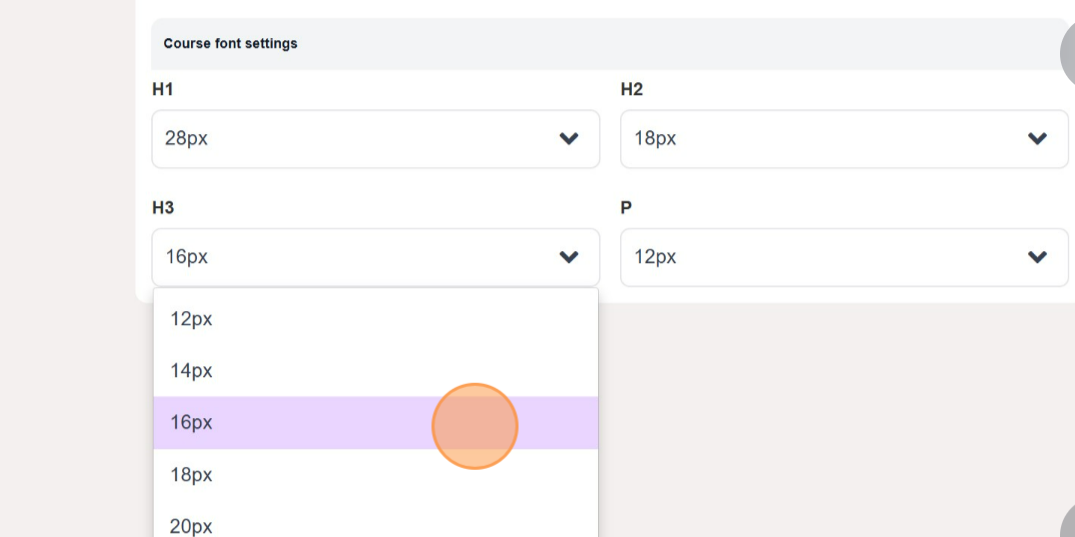Click the H1 field label

pos(163,90)
